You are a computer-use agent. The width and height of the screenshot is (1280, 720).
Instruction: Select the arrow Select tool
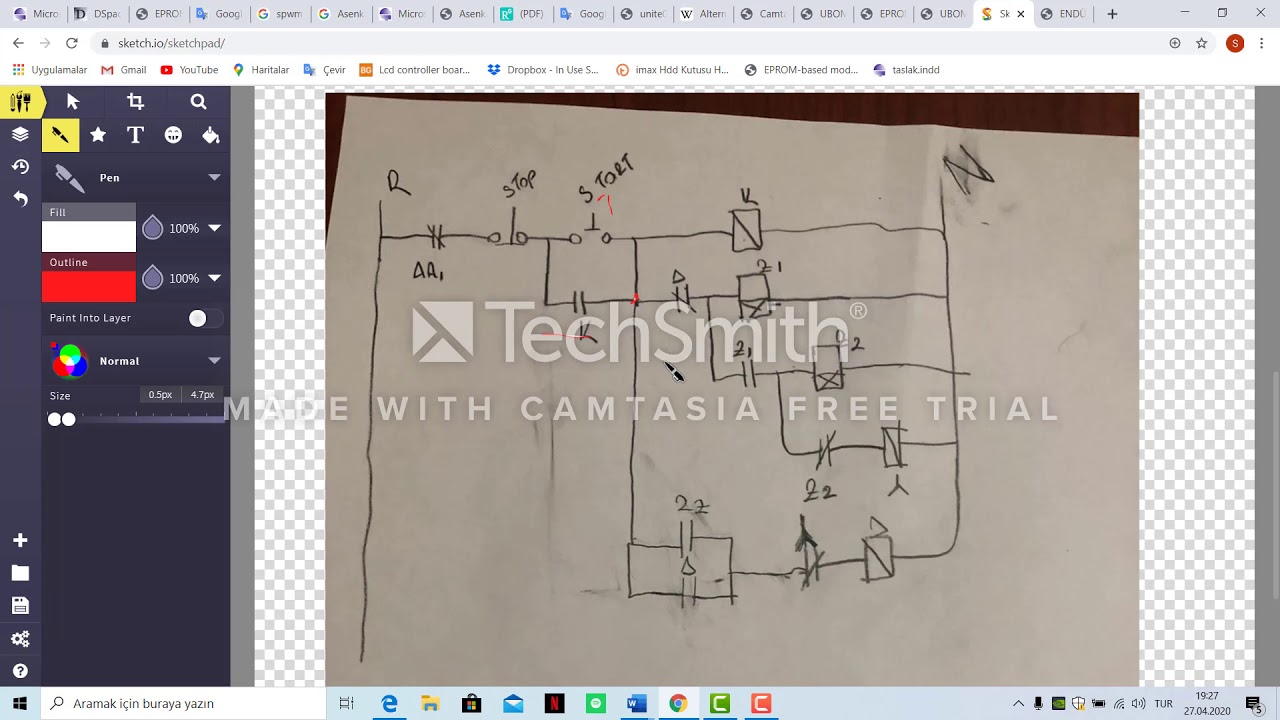click(x=73, y=102)
